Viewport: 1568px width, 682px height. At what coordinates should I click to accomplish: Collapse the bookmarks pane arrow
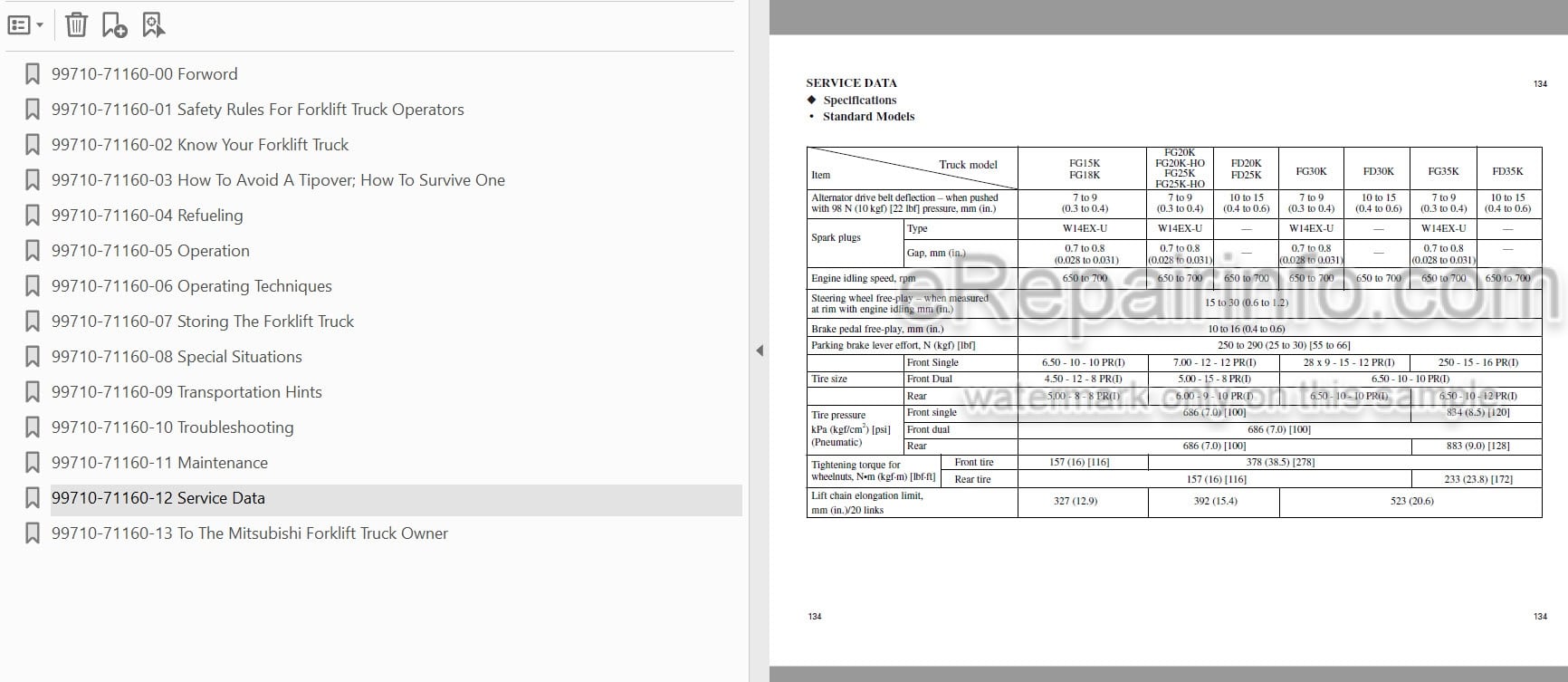point(760,351)
